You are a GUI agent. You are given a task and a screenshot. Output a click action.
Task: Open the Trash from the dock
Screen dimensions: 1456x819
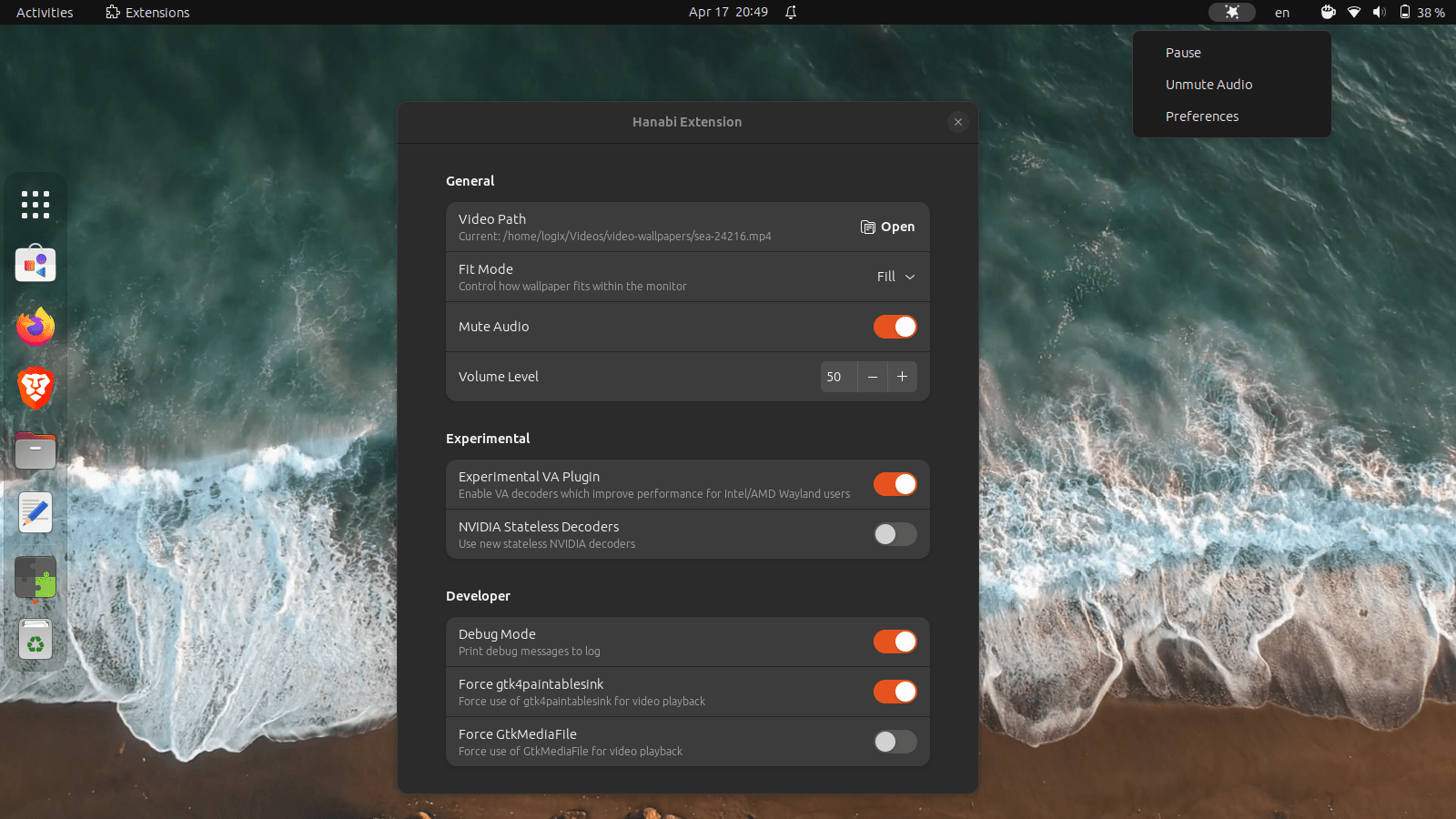(35, 640)
